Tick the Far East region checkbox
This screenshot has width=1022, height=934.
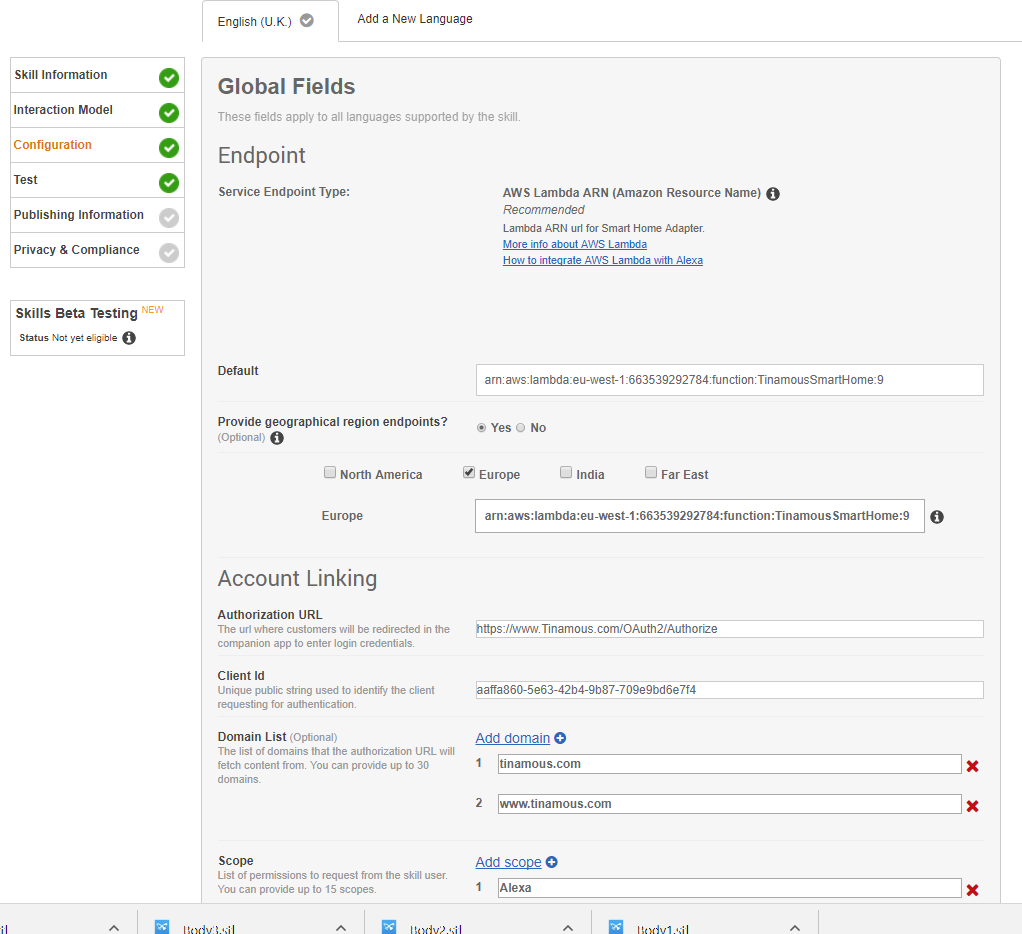[651, 473]
